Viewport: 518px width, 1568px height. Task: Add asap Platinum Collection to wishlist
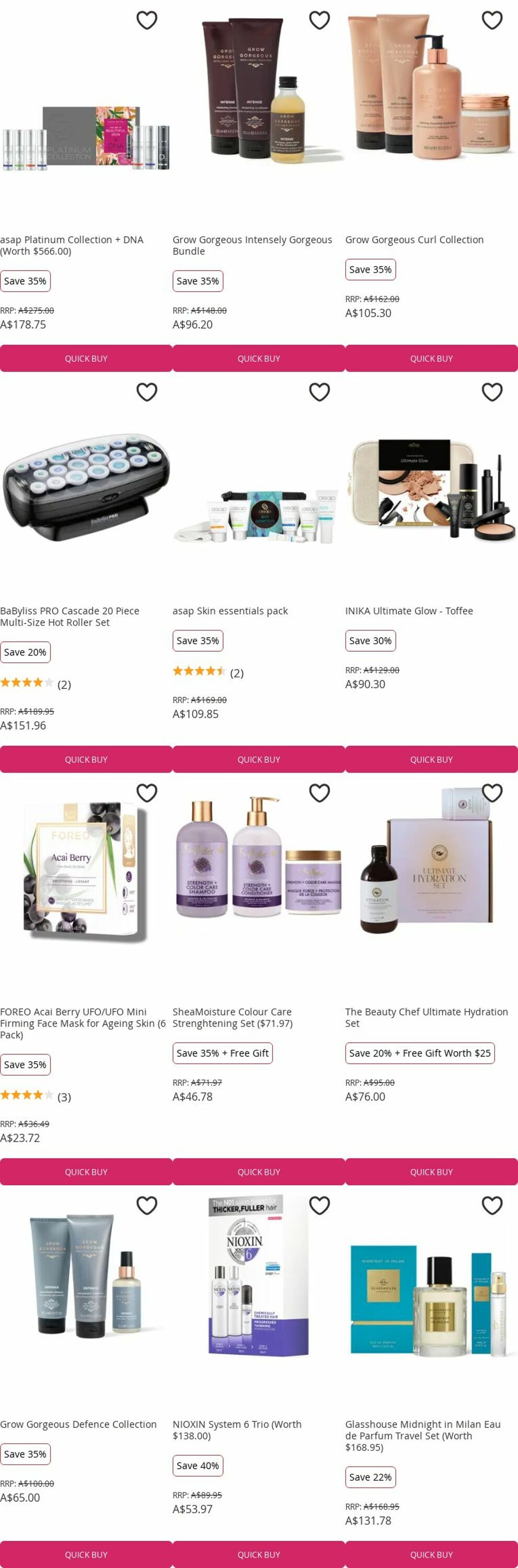(x=147, y=20)
